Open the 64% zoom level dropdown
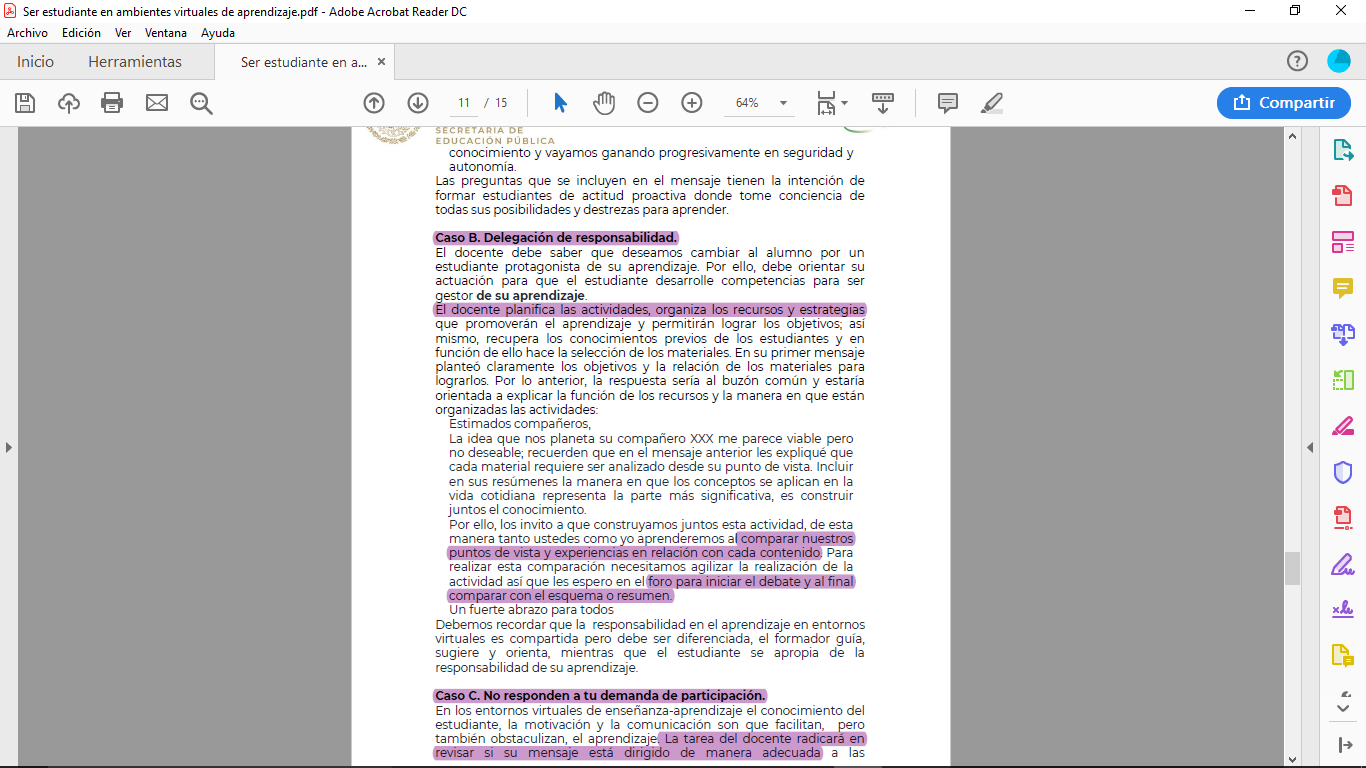 (783, 103)
